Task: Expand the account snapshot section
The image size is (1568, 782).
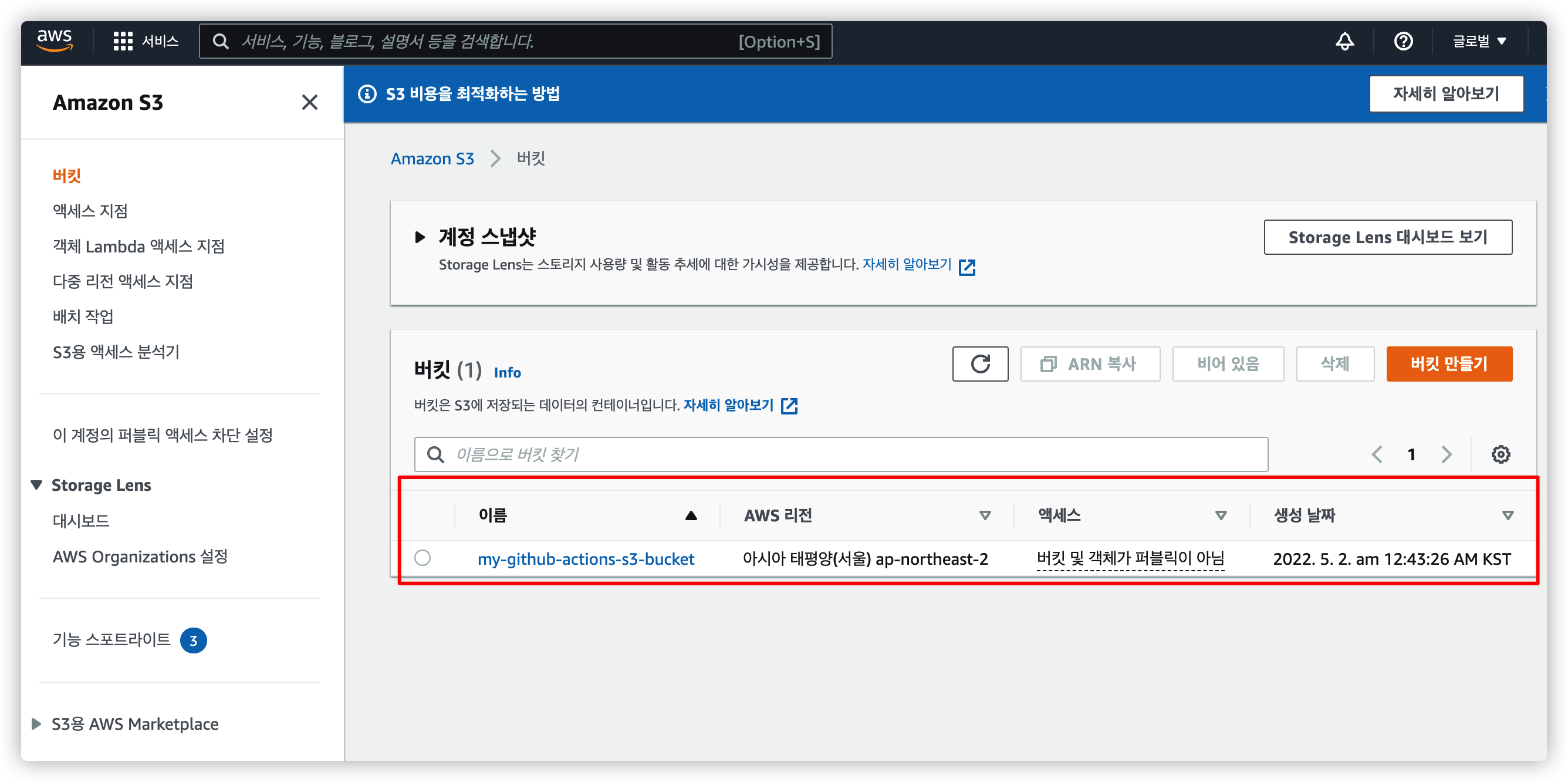Action: (x=420, y=237)
